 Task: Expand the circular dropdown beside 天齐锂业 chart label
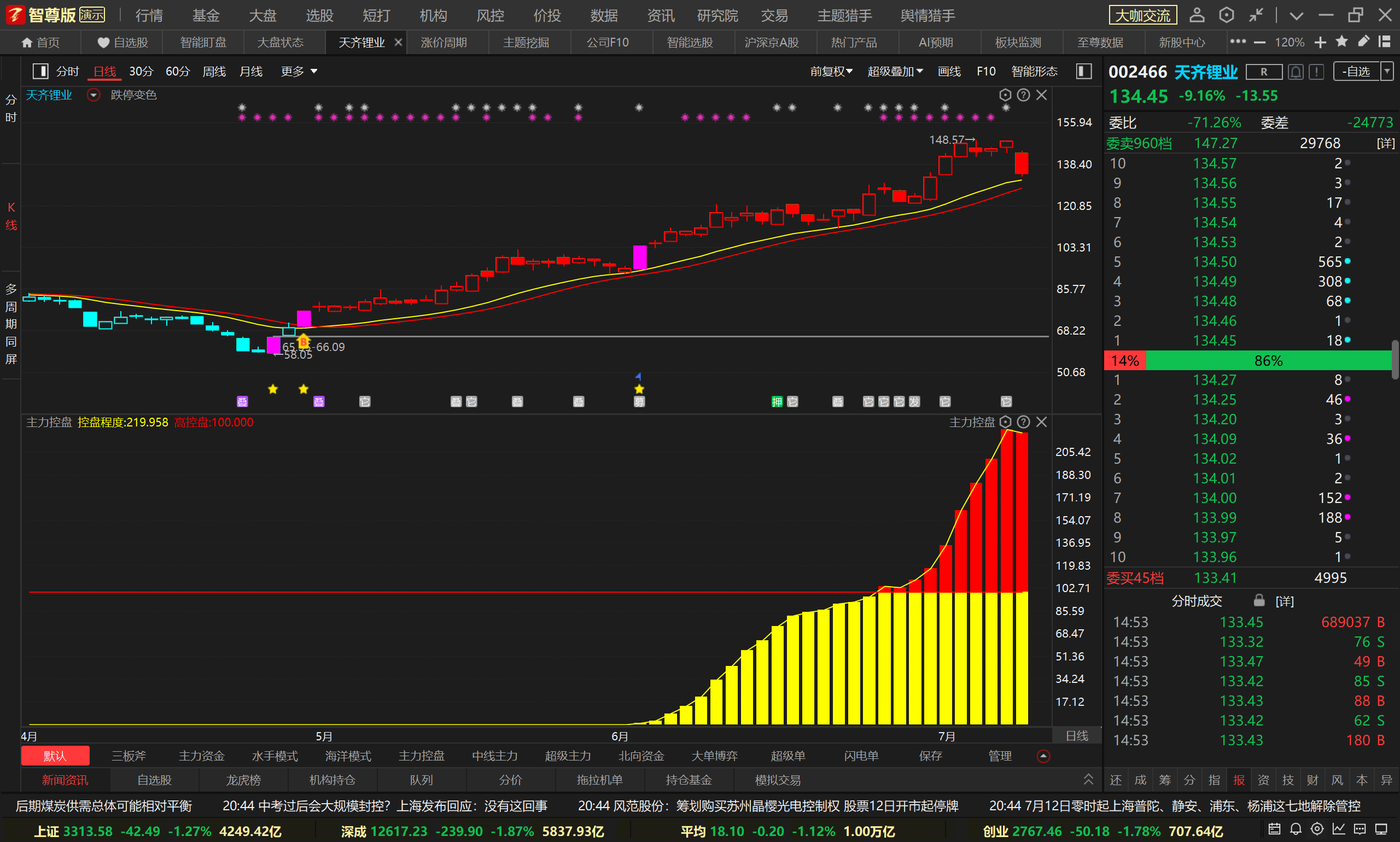pos(94,95)
